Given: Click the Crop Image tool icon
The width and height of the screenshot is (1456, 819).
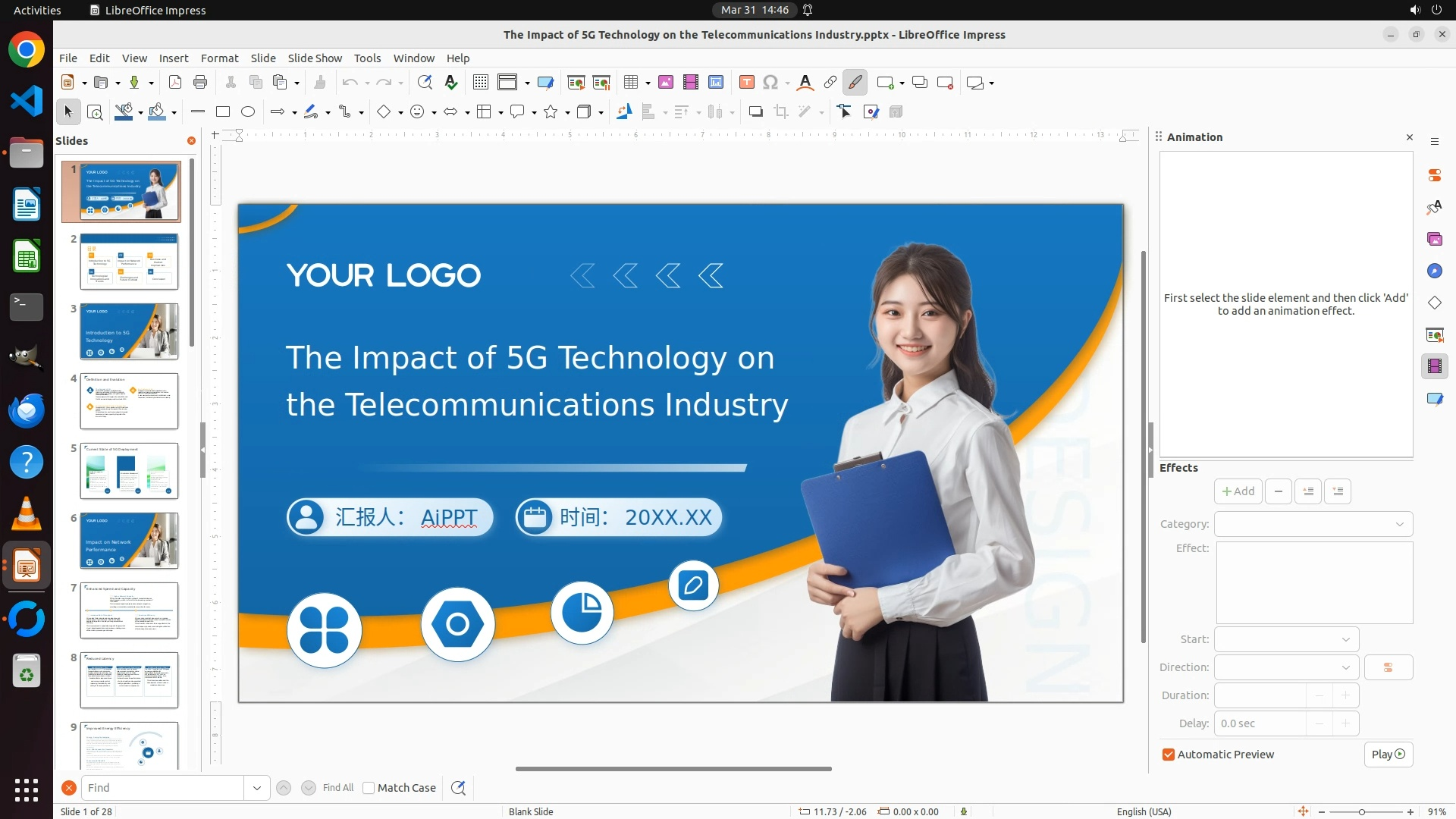Looking at the screenshot, I should point(781,112).
